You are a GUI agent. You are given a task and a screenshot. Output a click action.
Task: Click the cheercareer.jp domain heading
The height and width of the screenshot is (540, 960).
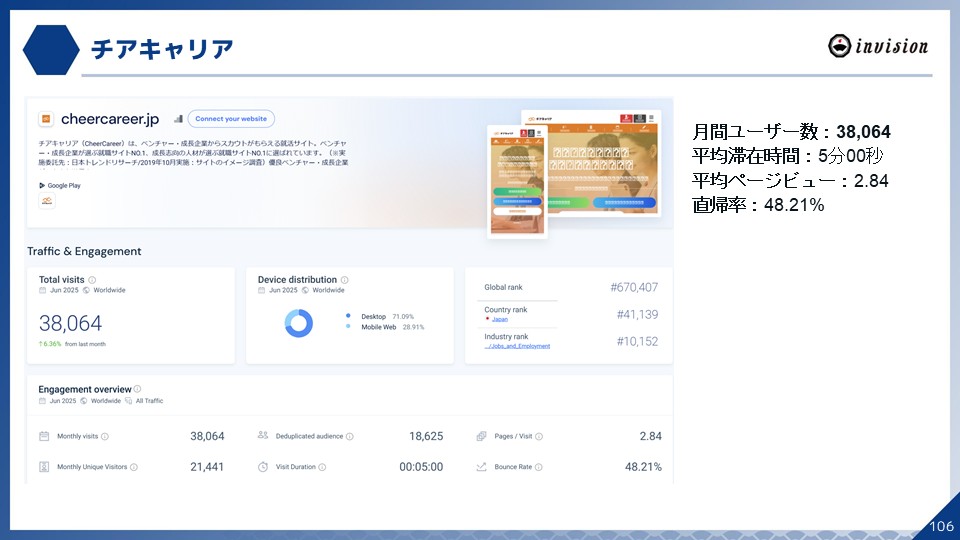click(x=110, y=119)
